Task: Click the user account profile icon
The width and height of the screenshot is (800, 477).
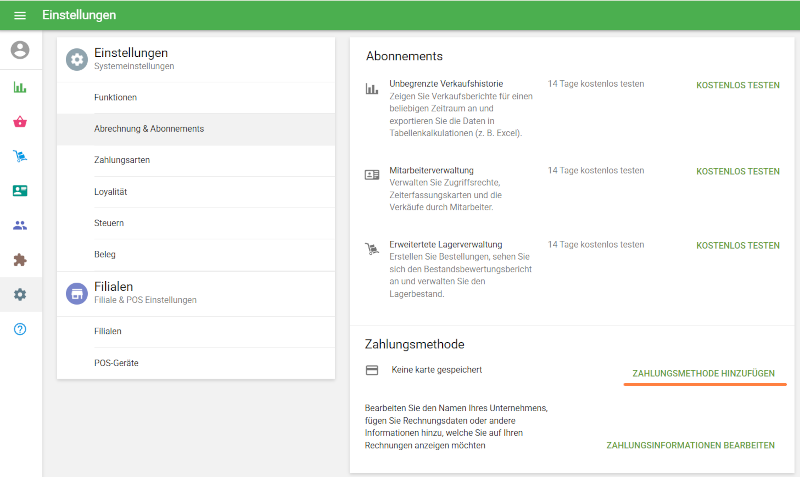Action: click(20, 50)
